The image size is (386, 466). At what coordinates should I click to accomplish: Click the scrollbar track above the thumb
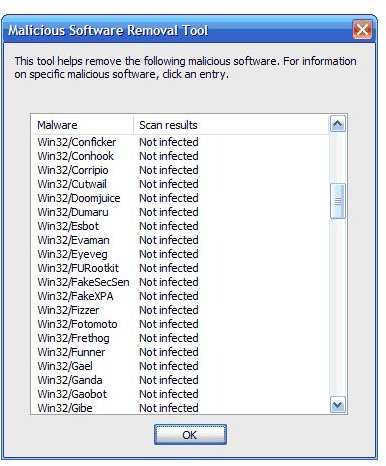click(337, 158)
